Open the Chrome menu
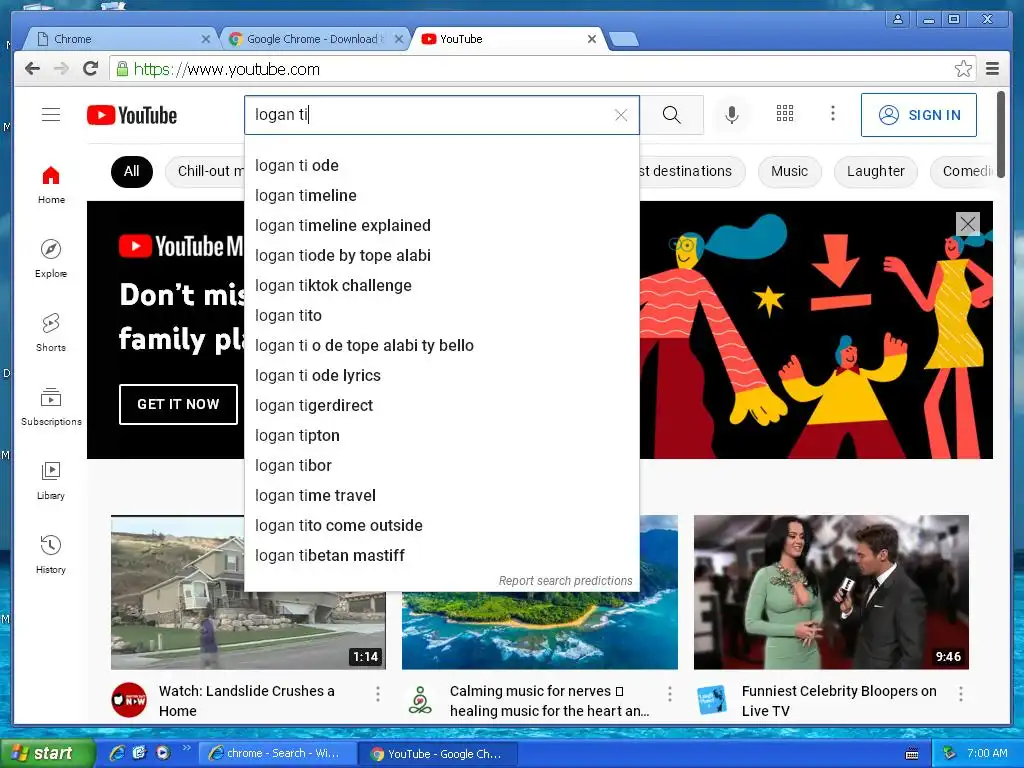Screen dimensions: 1024x768 993,69
